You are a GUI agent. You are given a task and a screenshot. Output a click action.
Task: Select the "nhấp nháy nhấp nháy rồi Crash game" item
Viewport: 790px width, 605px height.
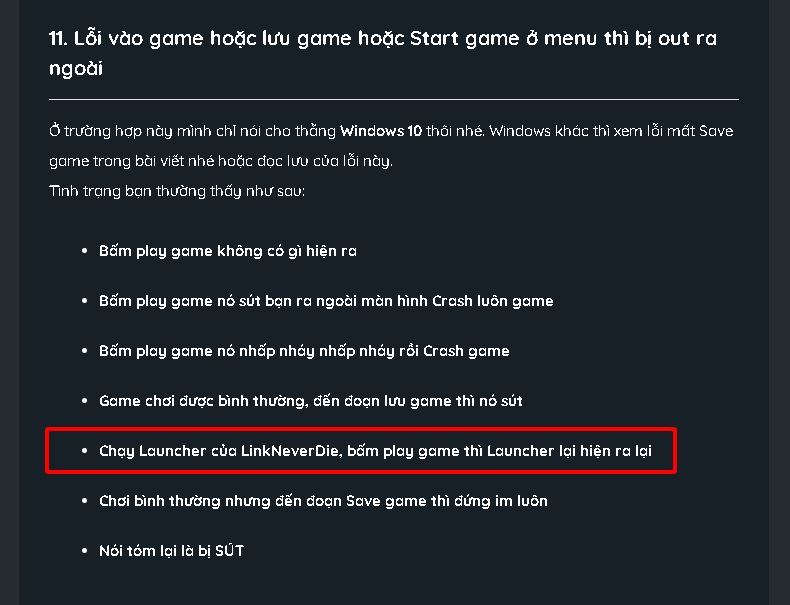click(x=304, y=351)
